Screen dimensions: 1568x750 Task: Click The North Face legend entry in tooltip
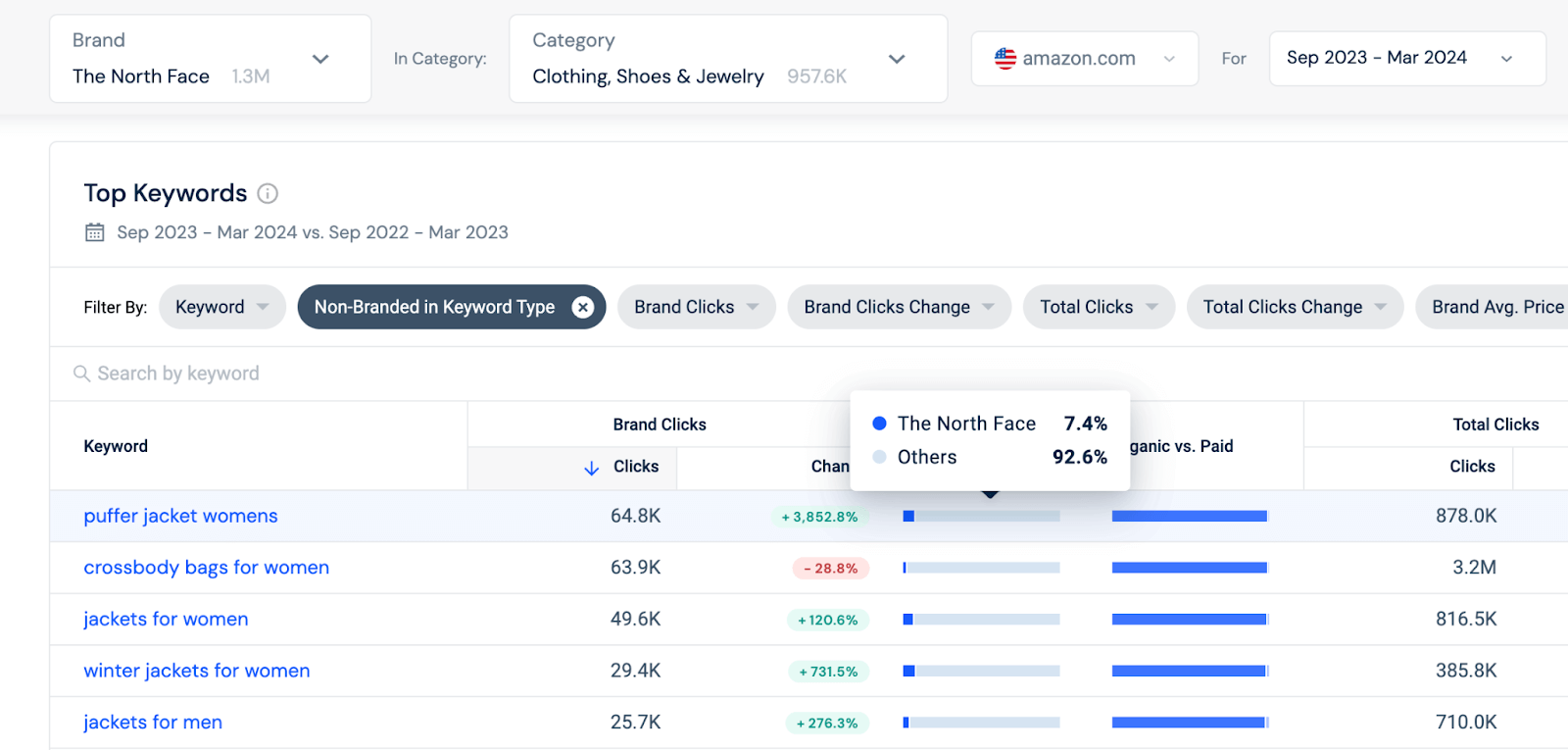[x=990, y=424]
